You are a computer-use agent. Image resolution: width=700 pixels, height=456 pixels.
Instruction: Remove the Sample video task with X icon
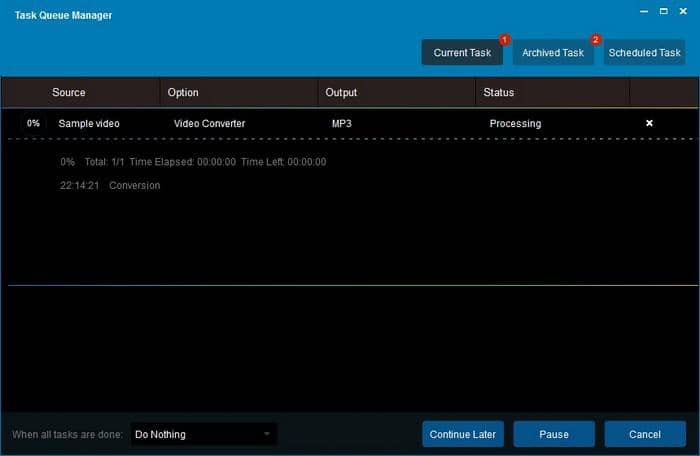(x=649, y=123)
